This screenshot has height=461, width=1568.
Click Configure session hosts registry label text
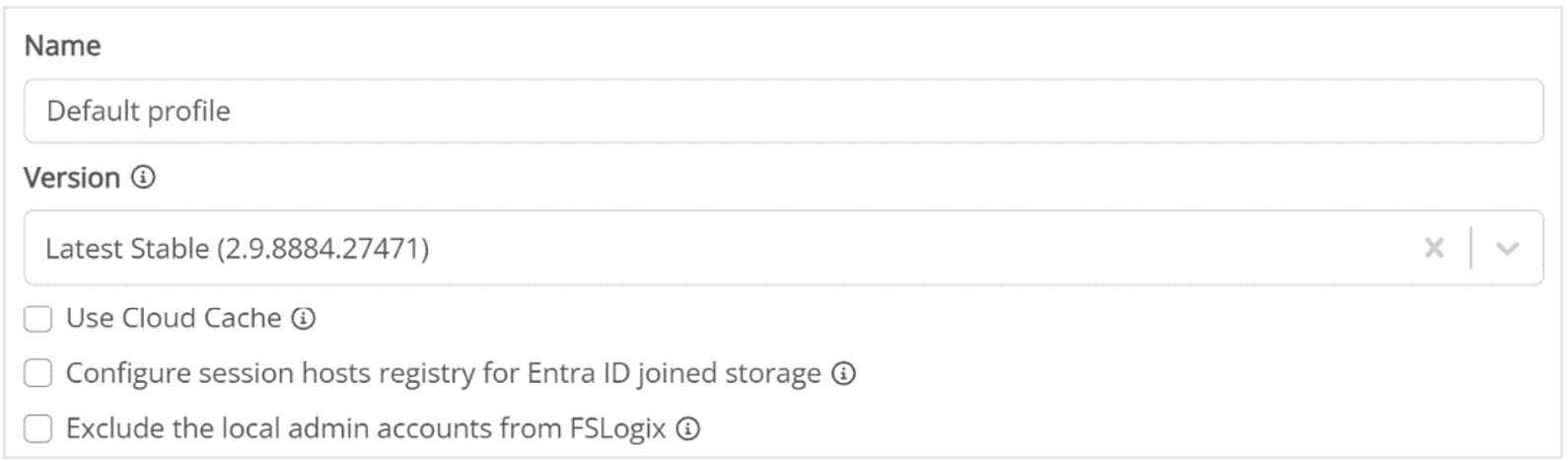click(443, 374)
